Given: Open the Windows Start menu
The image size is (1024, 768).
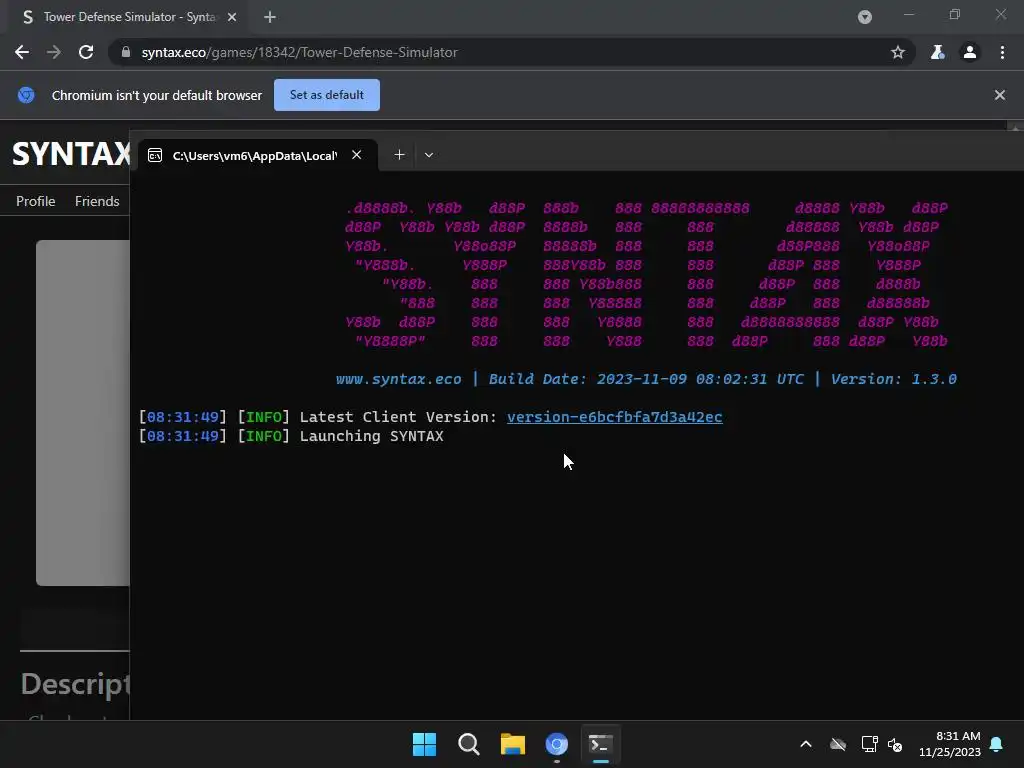Looking at the screenshot, I should [424, 744].
